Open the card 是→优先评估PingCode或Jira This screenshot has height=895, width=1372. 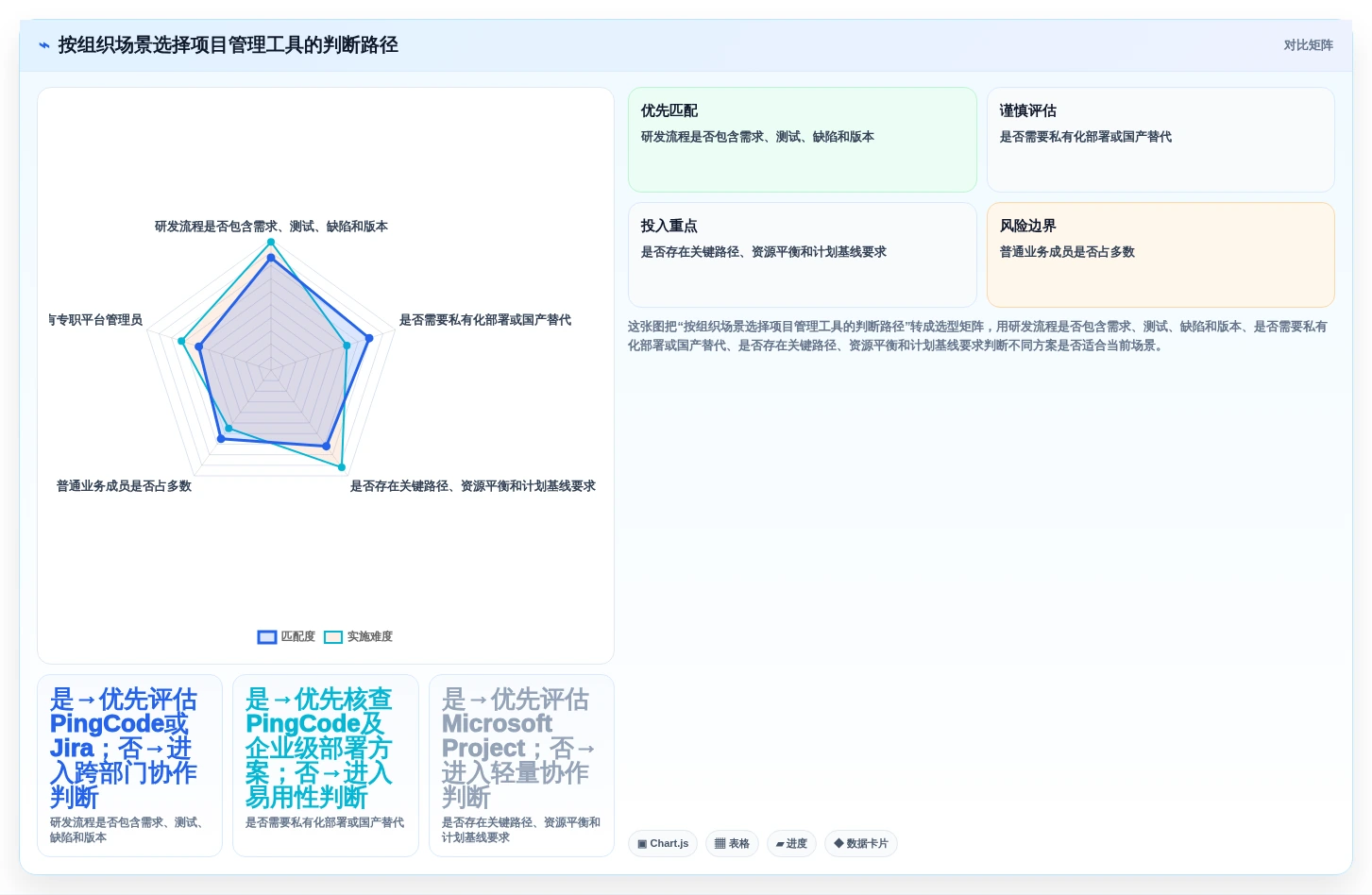tap(129, 766)
